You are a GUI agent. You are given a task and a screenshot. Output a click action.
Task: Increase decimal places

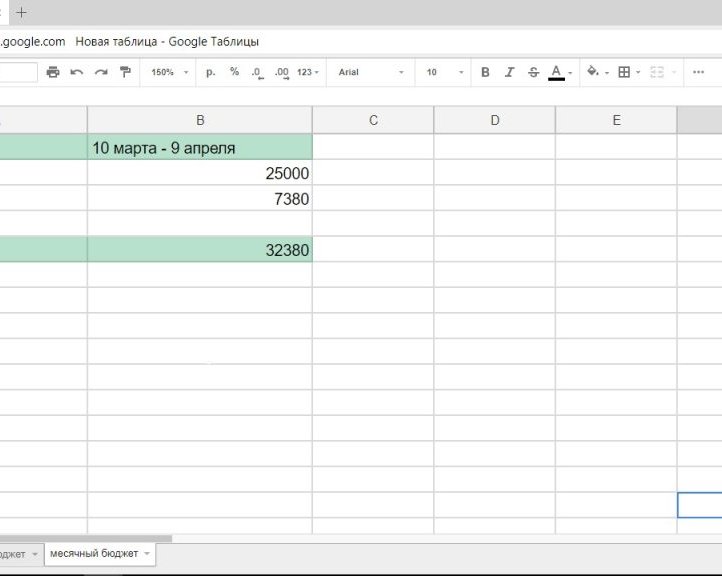[x=281, y=72]
